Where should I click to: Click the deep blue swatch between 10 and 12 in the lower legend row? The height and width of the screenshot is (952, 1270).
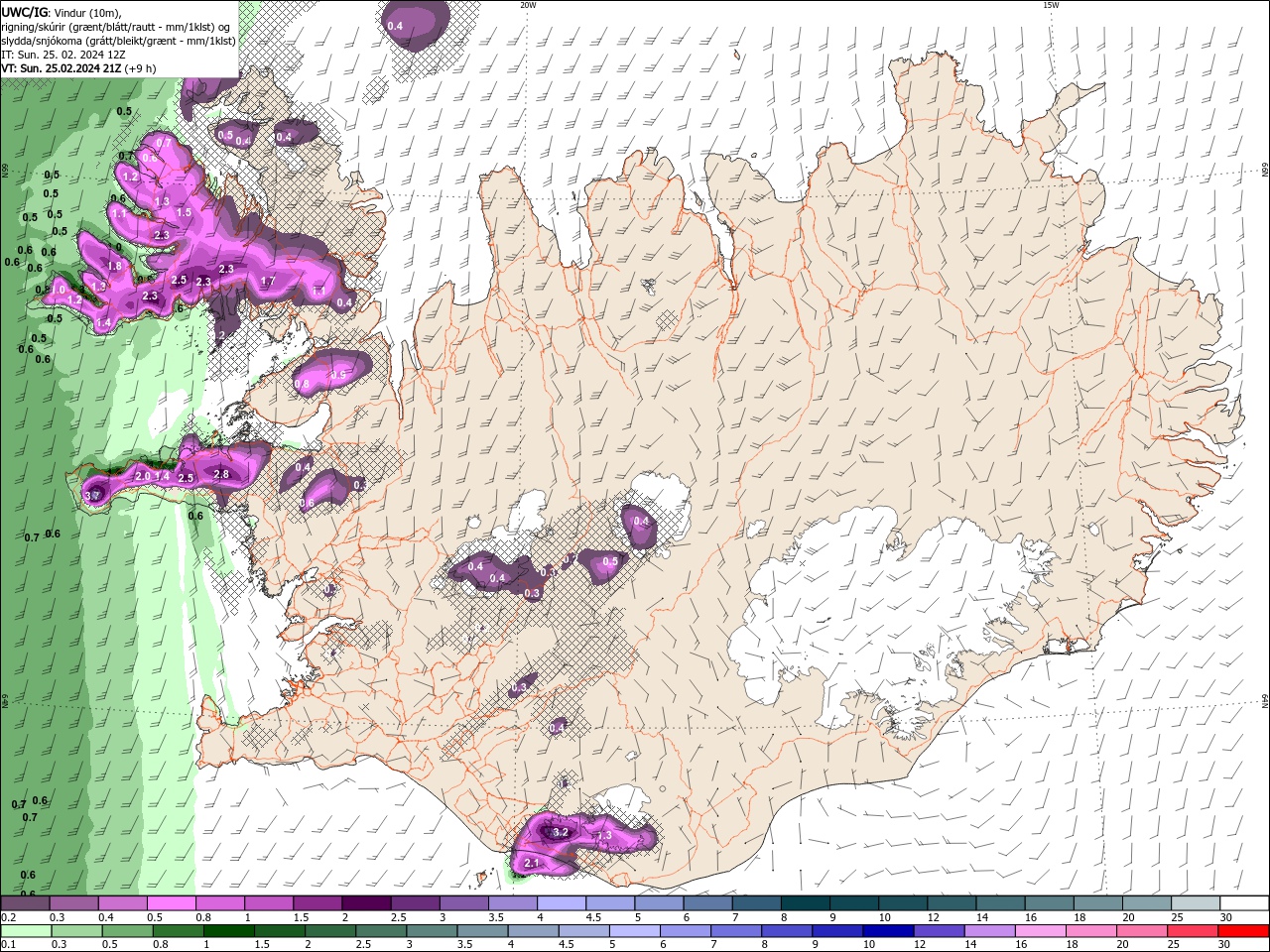887,931
